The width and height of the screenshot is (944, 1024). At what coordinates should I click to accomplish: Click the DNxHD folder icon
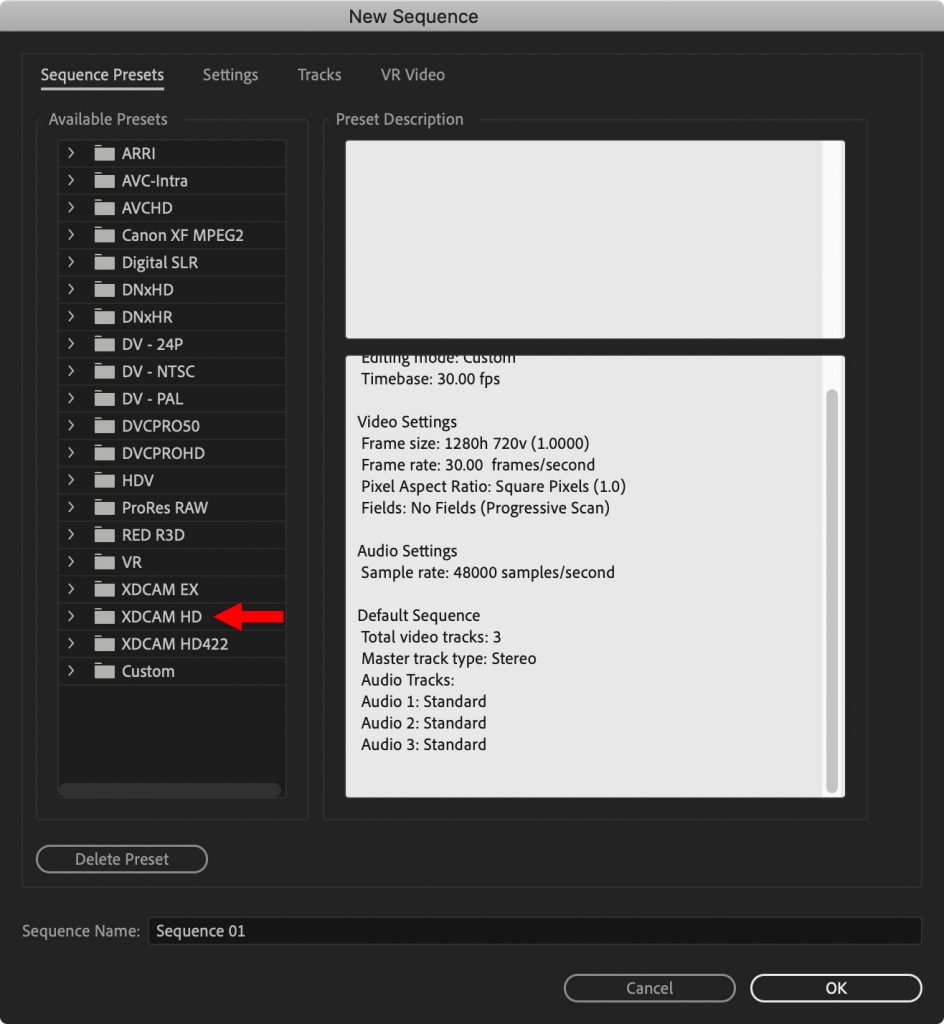point(104,290)
